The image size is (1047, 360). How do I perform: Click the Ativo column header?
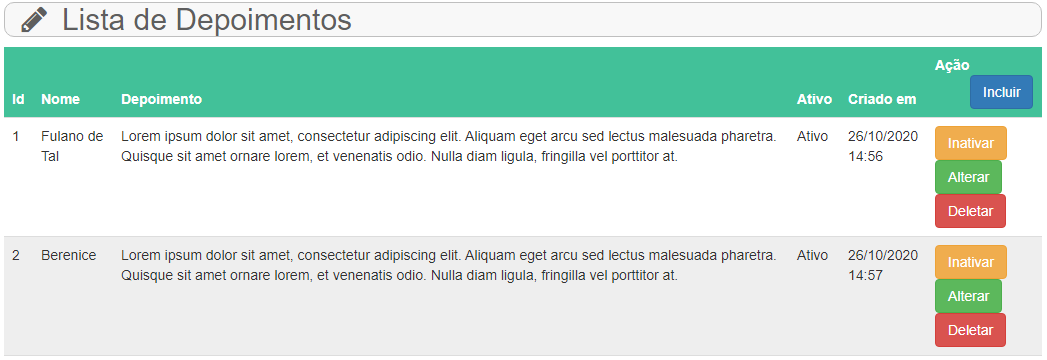point(815,99)
